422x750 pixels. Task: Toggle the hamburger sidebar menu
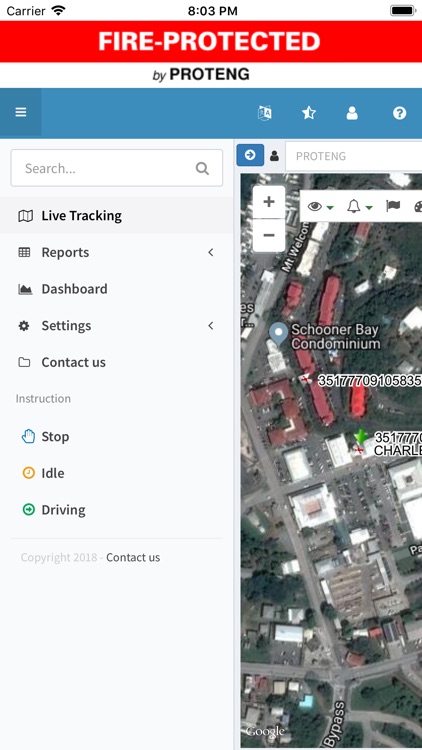pyautogui.click(x=21, y=112)
